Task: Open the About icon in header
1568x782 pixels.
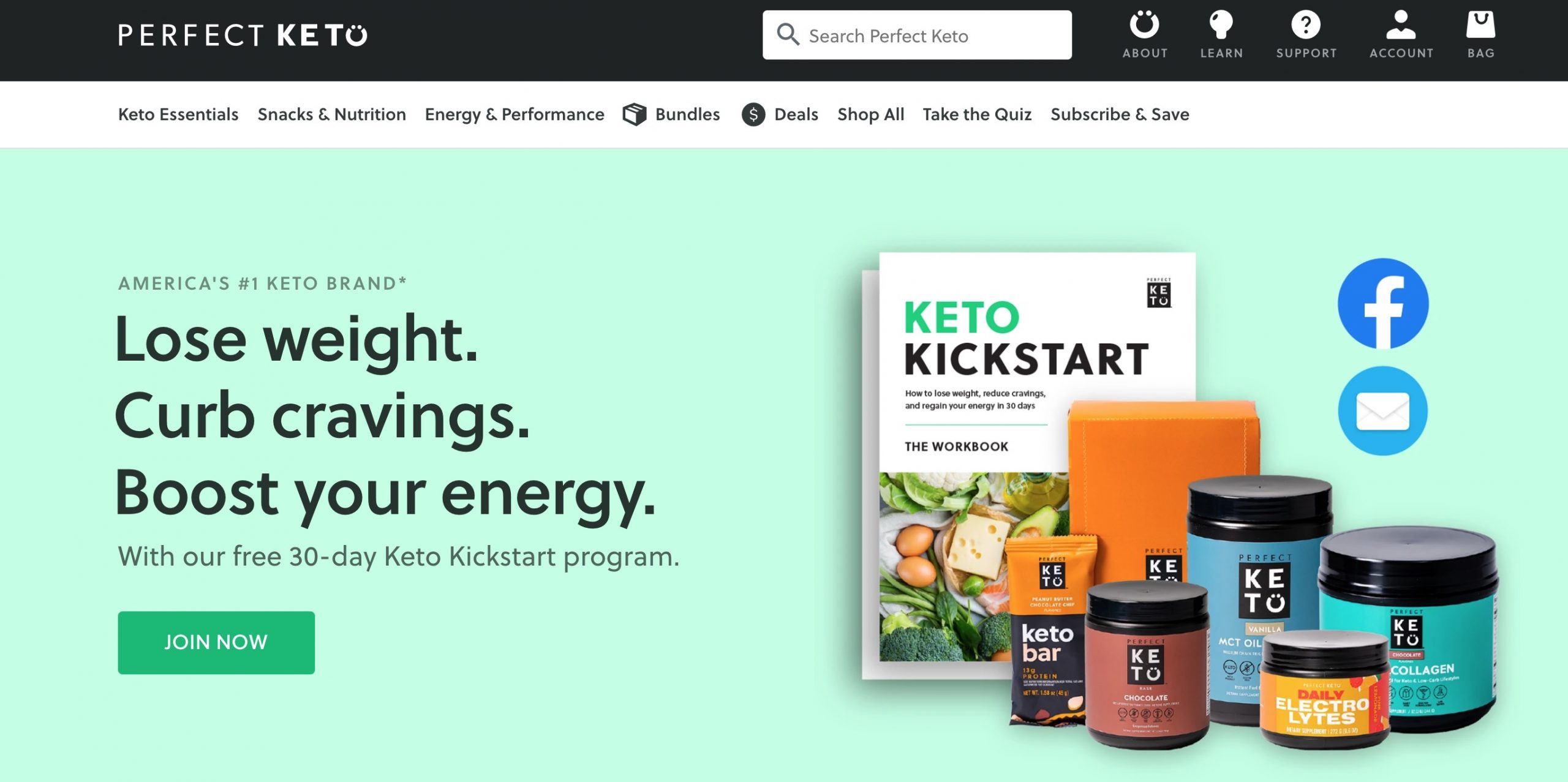Action: coord(1144,24)
